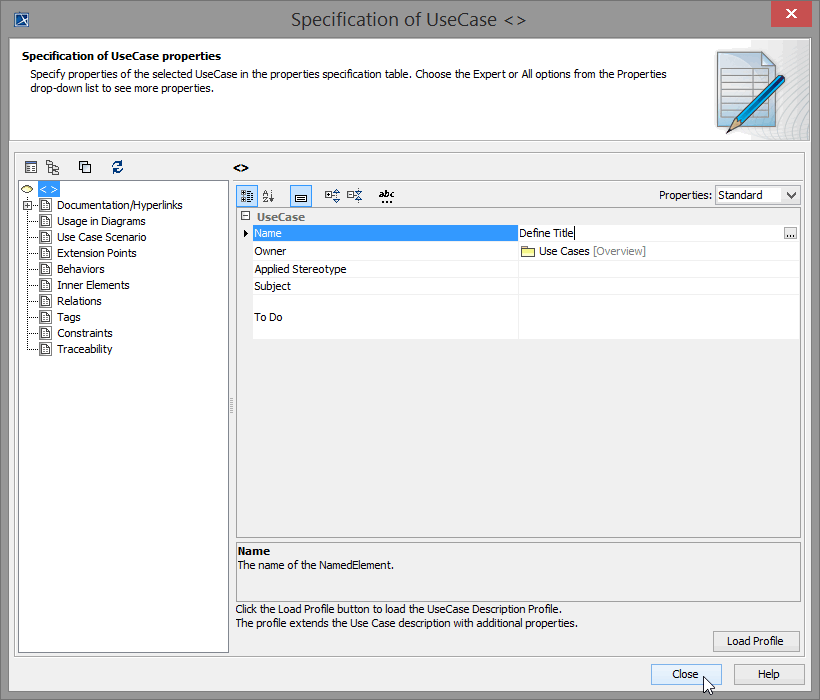The width and height of the screenshot is (820, 700).
Task: Open the Extension Points tree item
Action: click(96, 253)
